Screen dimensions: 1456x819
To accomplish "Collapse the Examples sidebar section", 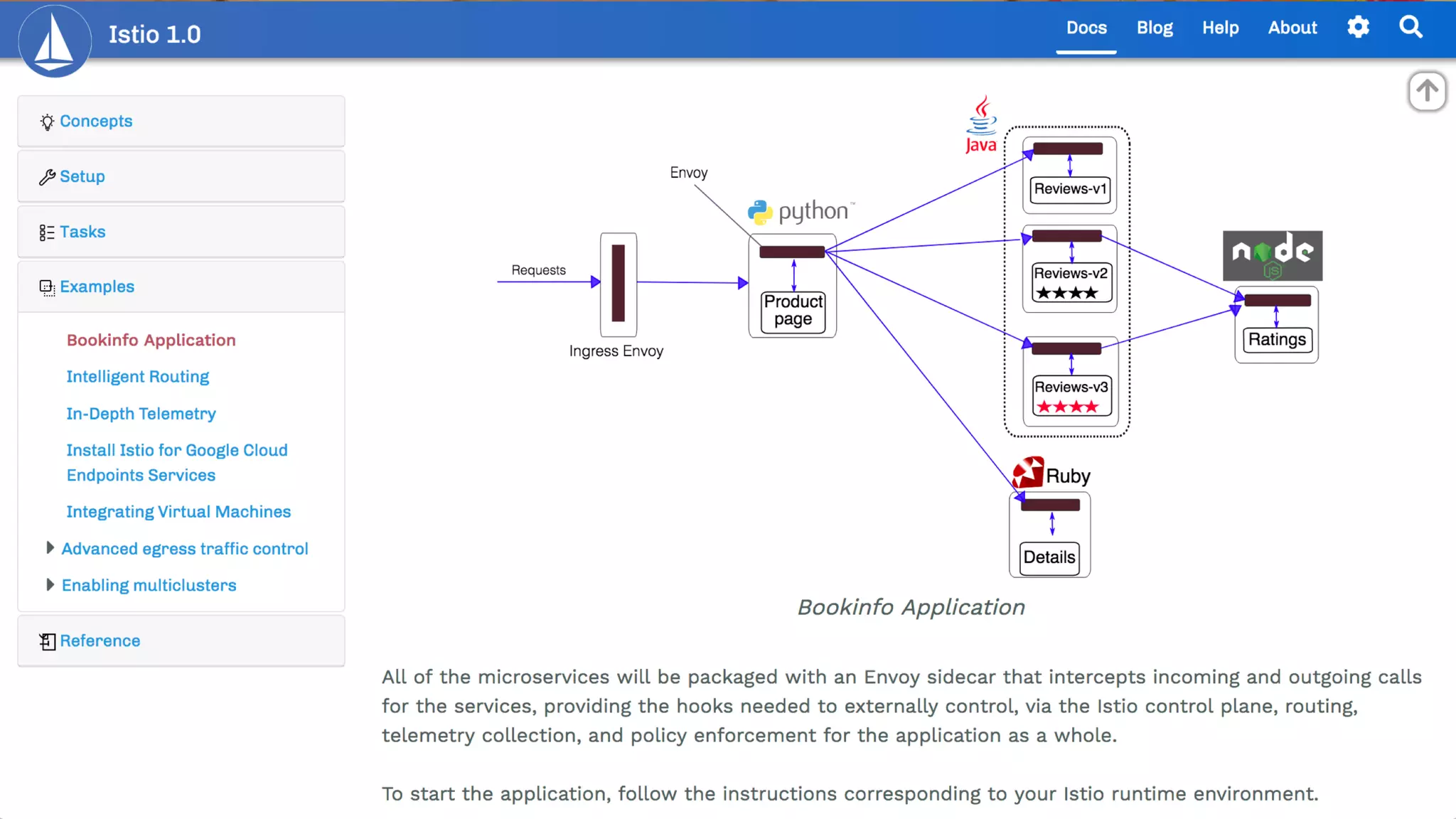I will [97, 287].
